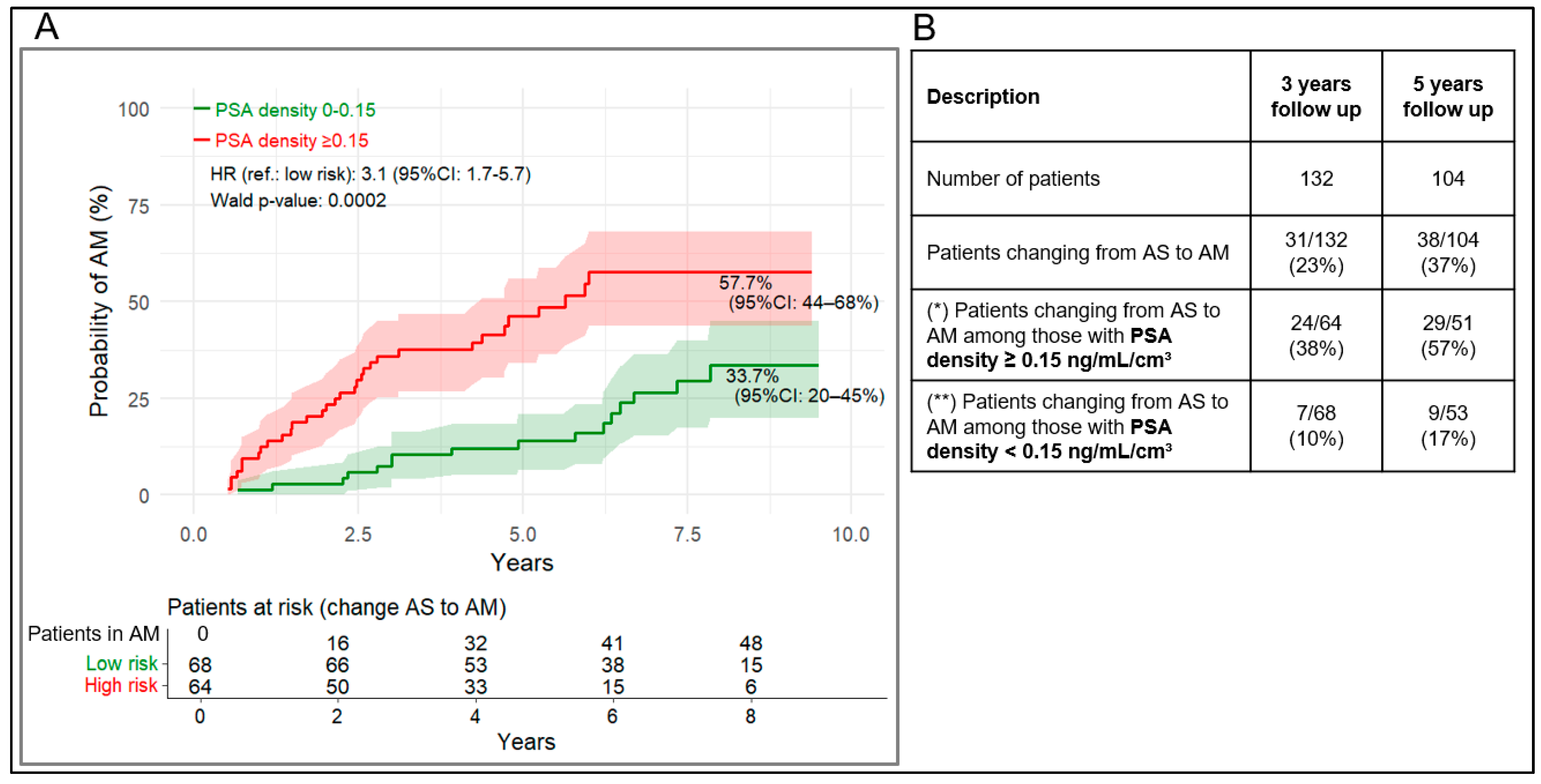The height and width of the screenshot is (784, 1541).
Task: Select the Description table header cell
Action: pos(1080,96)
